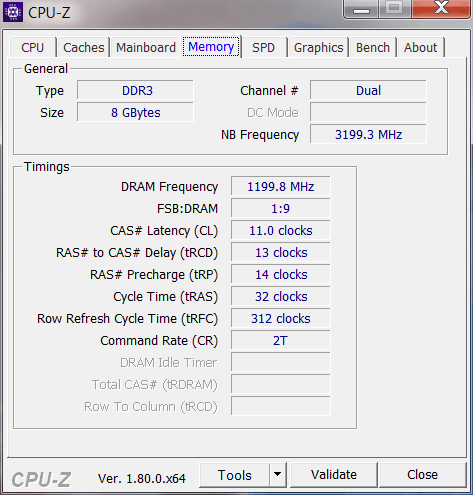This screenshot has width=473, height=495.
Task: Open the Graphics tab
Action: click(318, 47)
